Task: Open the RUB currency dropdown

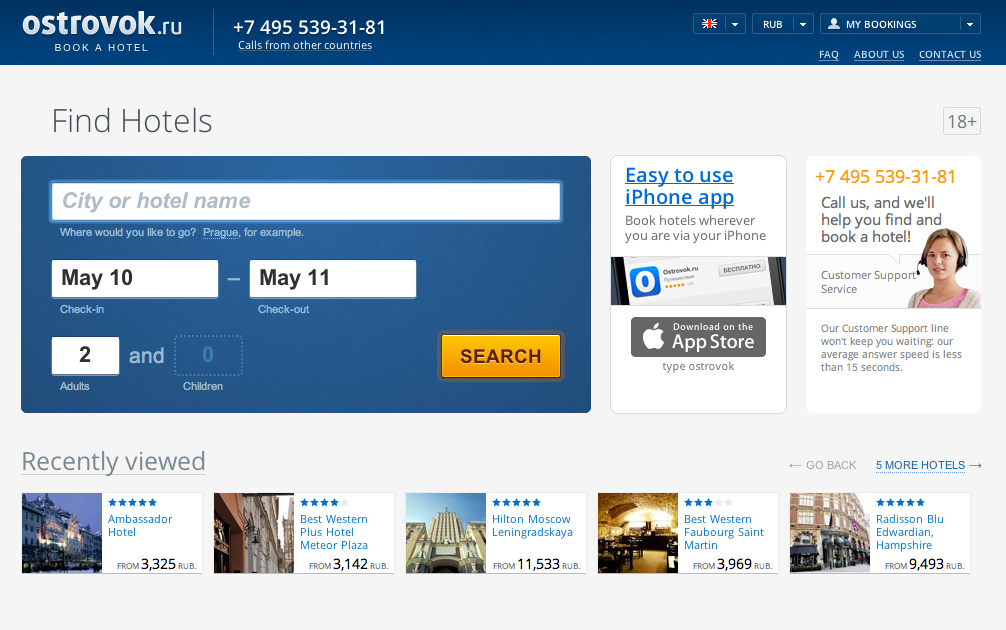Action: pos(783,24)
